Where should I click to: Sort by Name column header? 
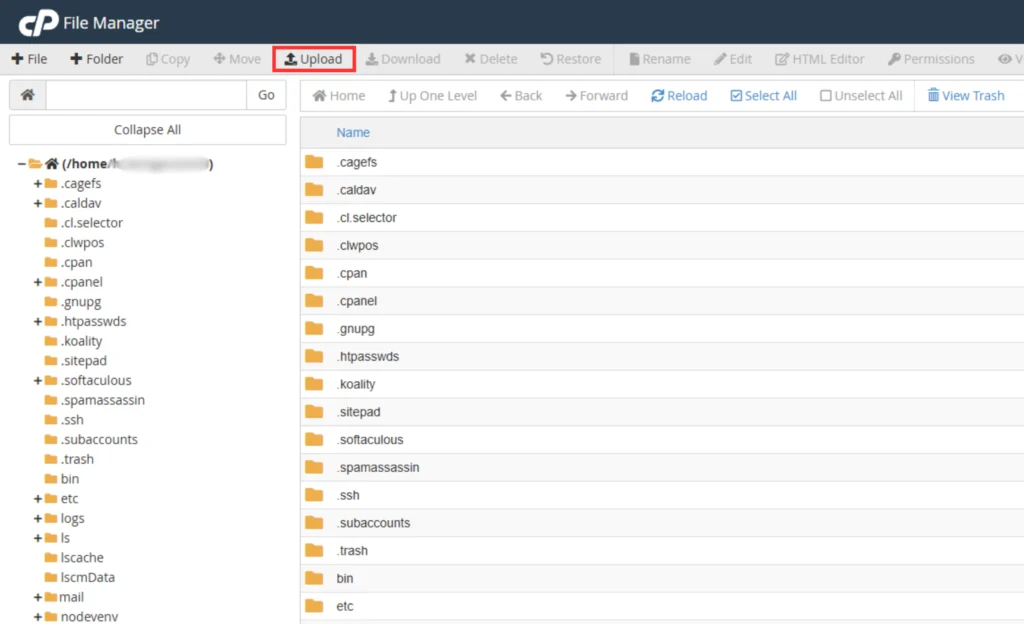click(353, 133)
